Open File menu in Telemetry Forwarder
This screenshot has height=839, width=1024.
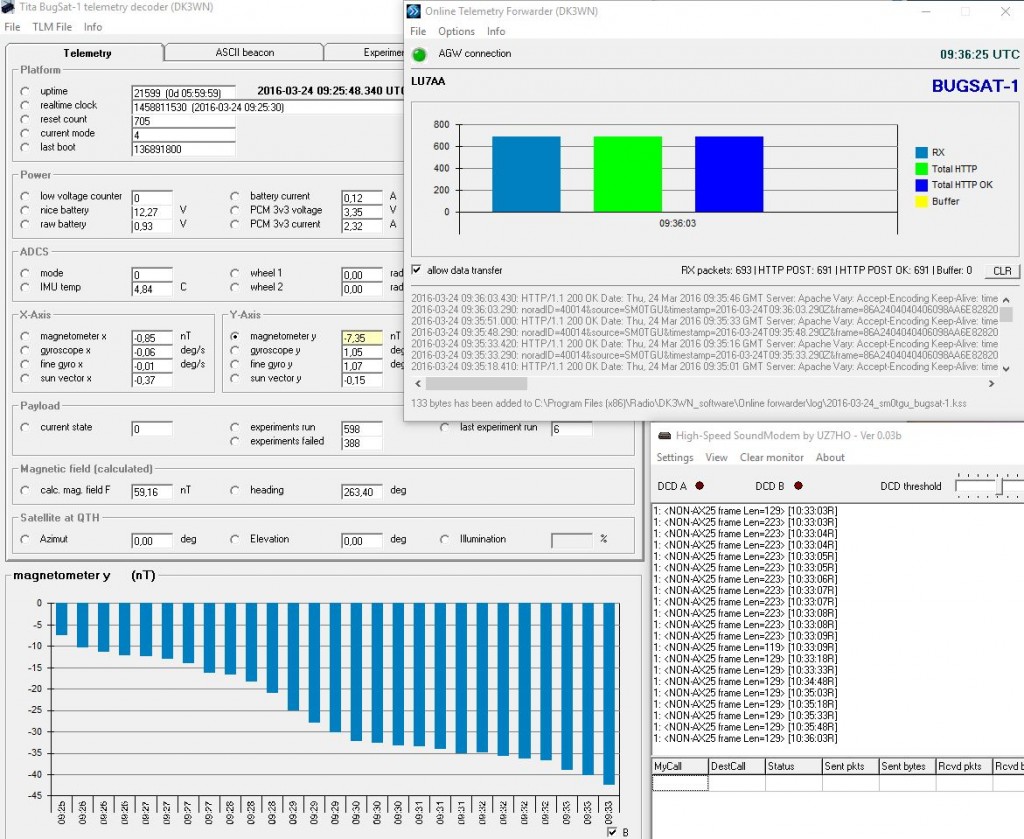418,31
